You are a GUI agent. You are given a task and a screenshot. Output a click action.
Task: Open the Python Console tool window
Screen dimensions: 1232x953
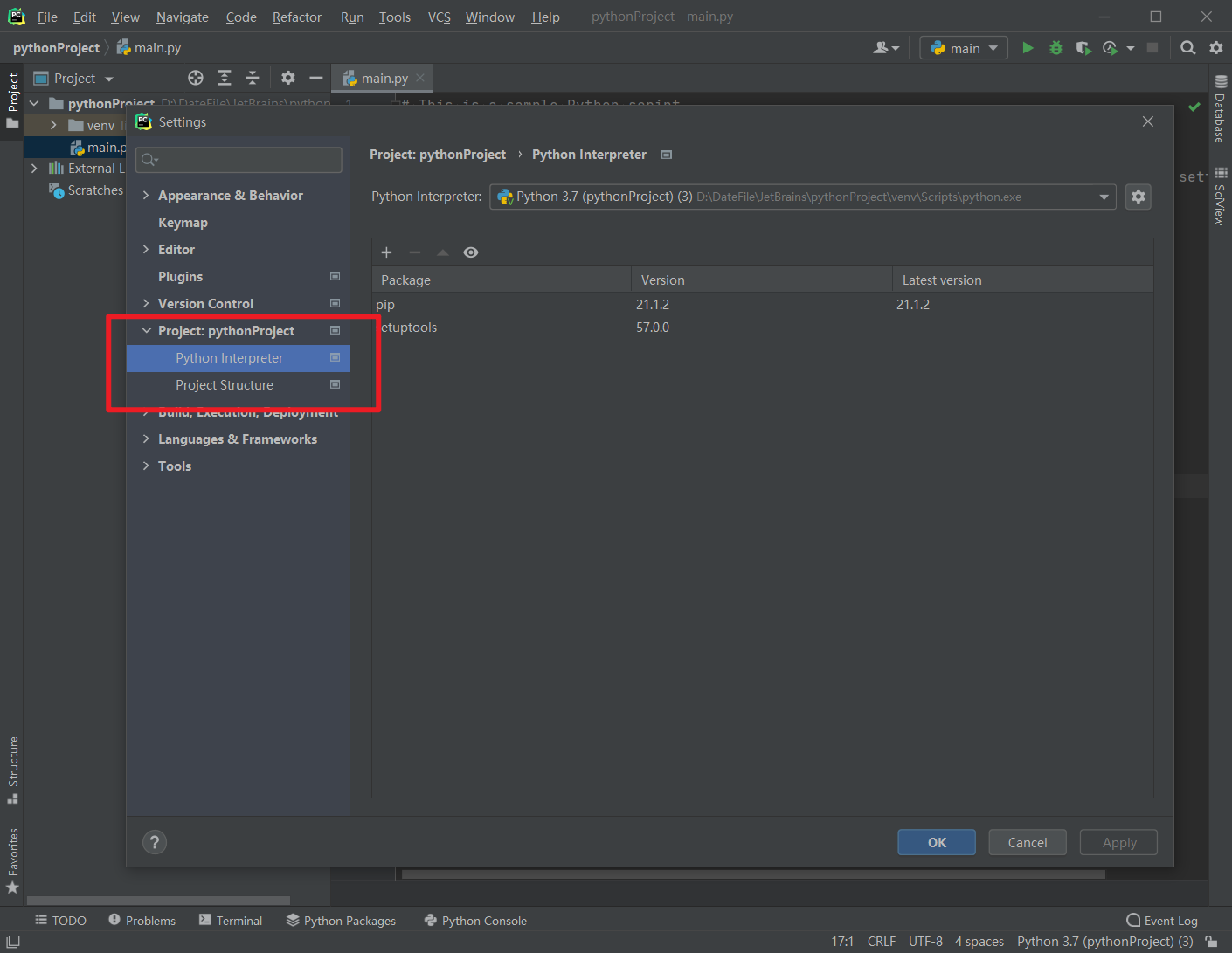click(475, 921)
